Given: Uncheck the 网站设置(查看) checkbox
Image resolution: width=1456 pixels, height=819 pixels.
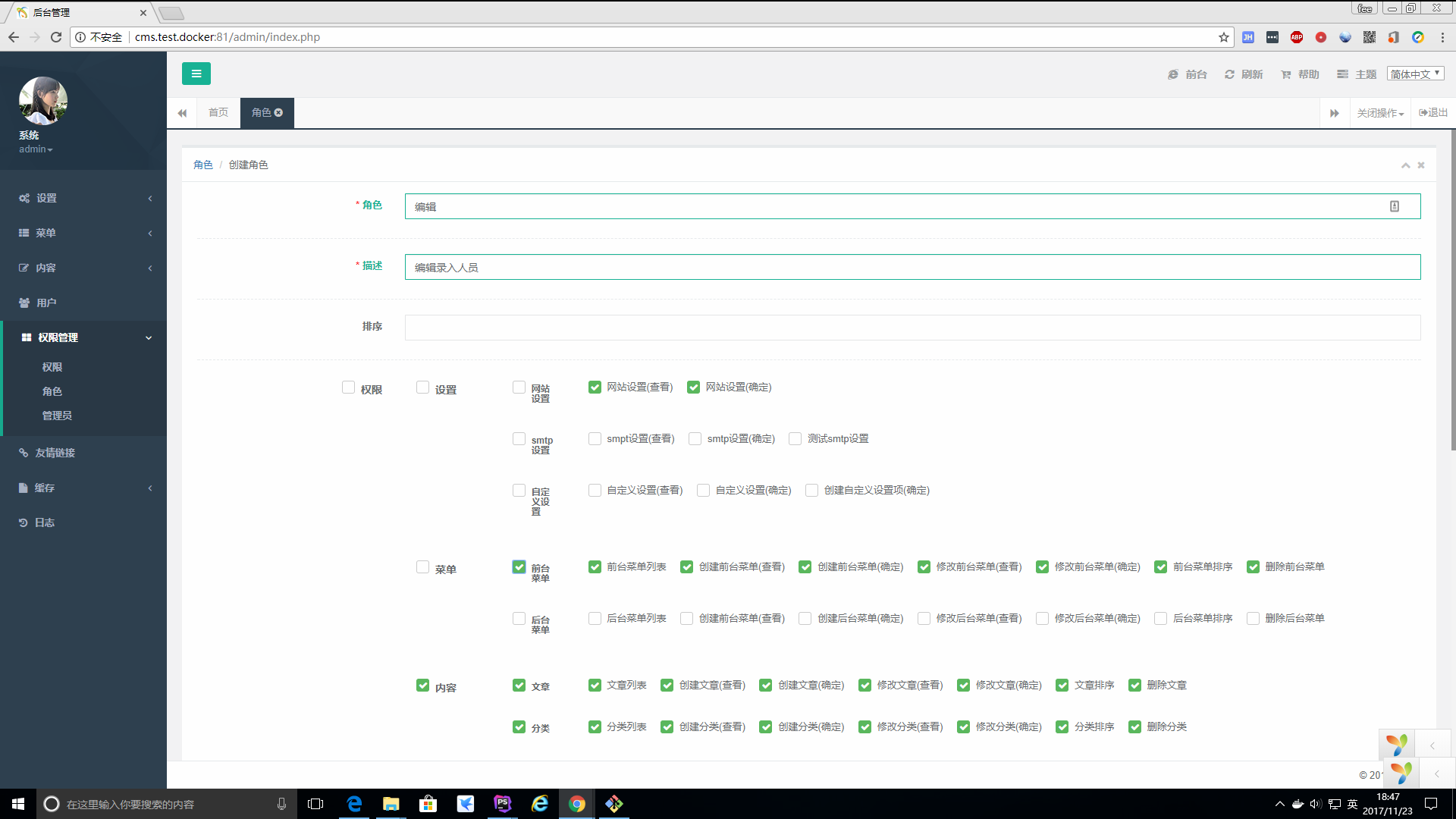Looking at the screenshot, I should (x=595, y=388).
